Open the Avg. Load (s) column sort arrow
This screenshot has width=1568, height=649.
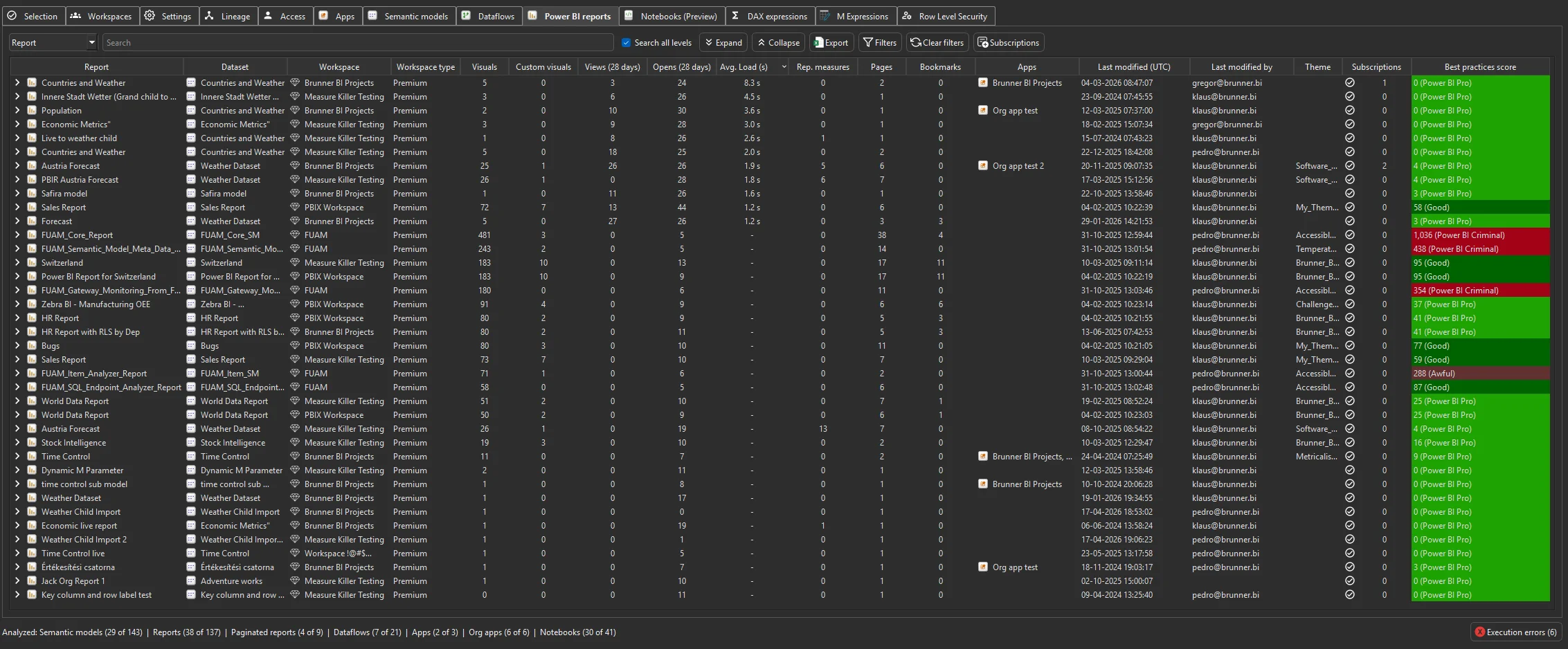point(784,67)
